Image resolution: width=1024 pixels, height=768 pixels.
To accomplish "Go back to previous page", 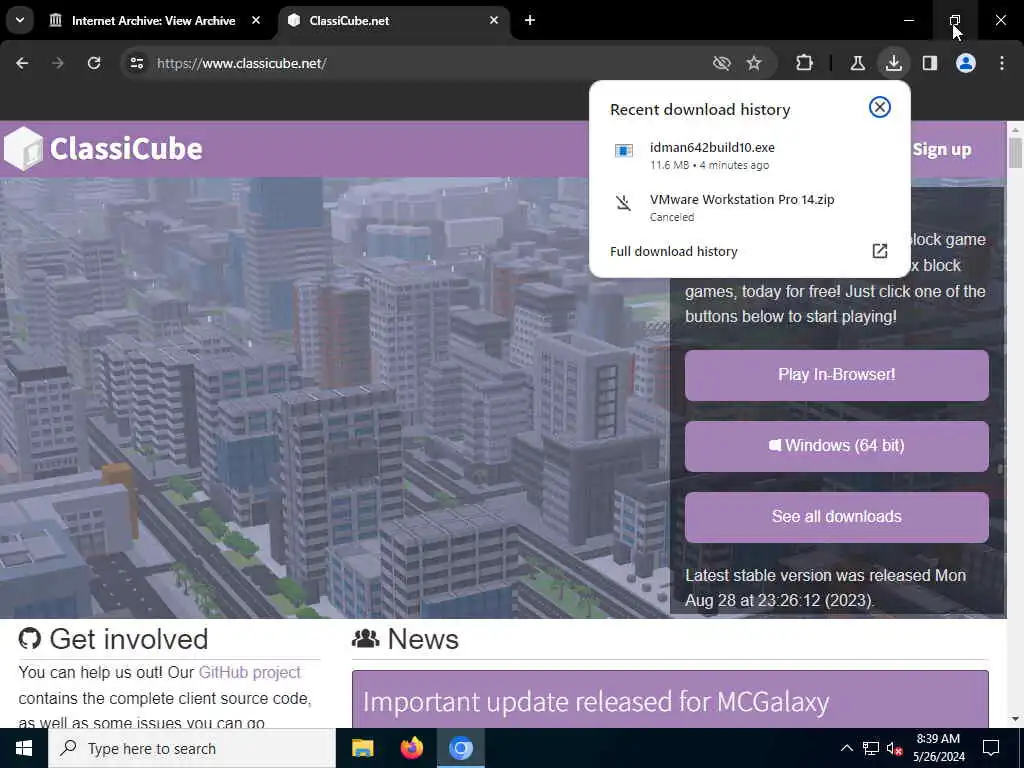I will click(22, 63).
